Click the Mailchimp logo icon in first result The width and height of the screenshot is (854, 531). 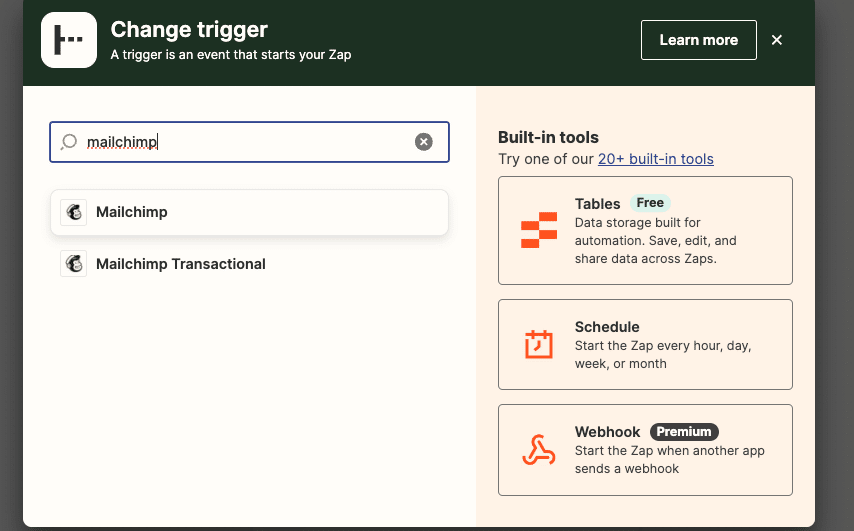[74, 212]
